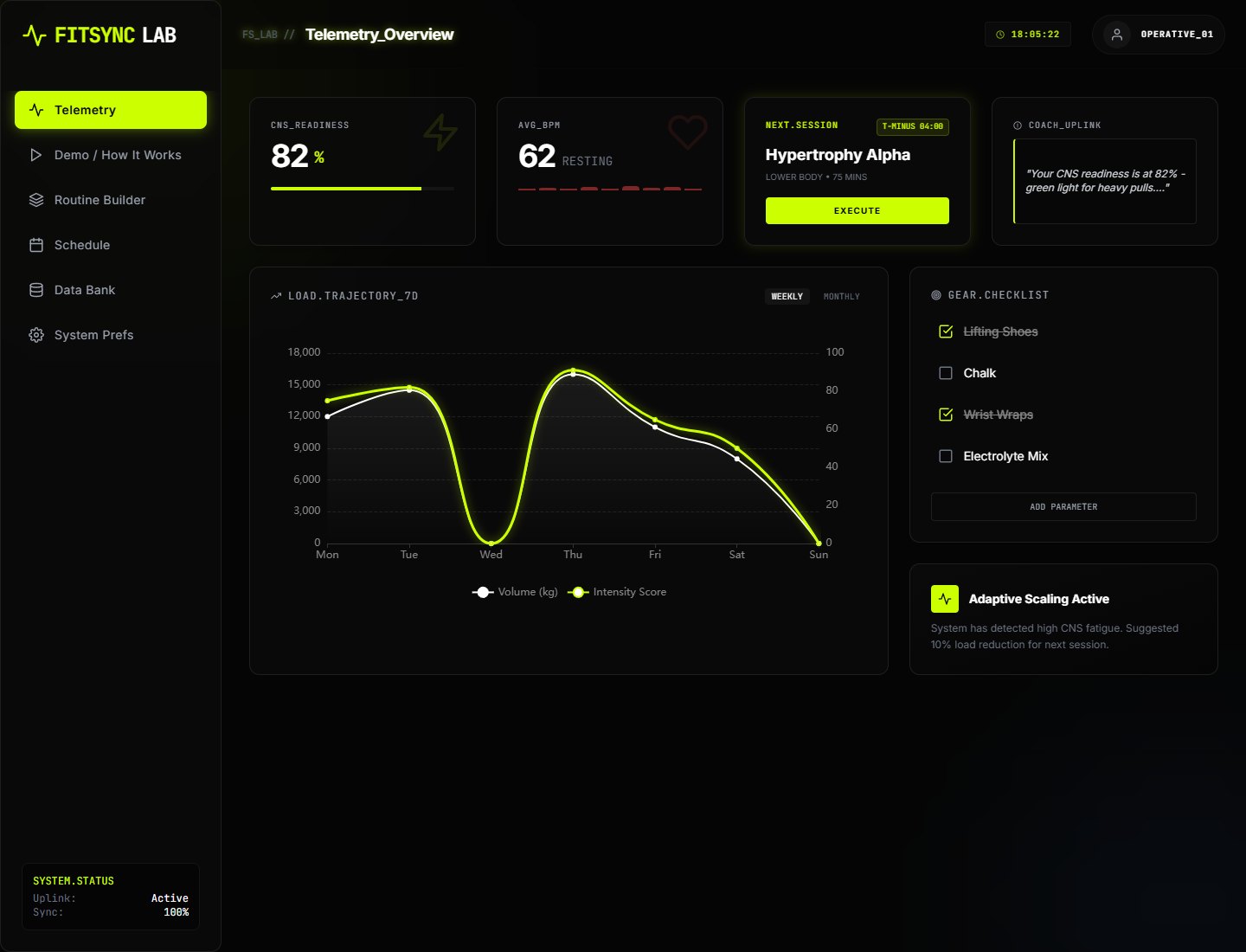1246x952 pixels.
Task: Click the T-MINUS 04:00 badge
Action: [913, 126]
